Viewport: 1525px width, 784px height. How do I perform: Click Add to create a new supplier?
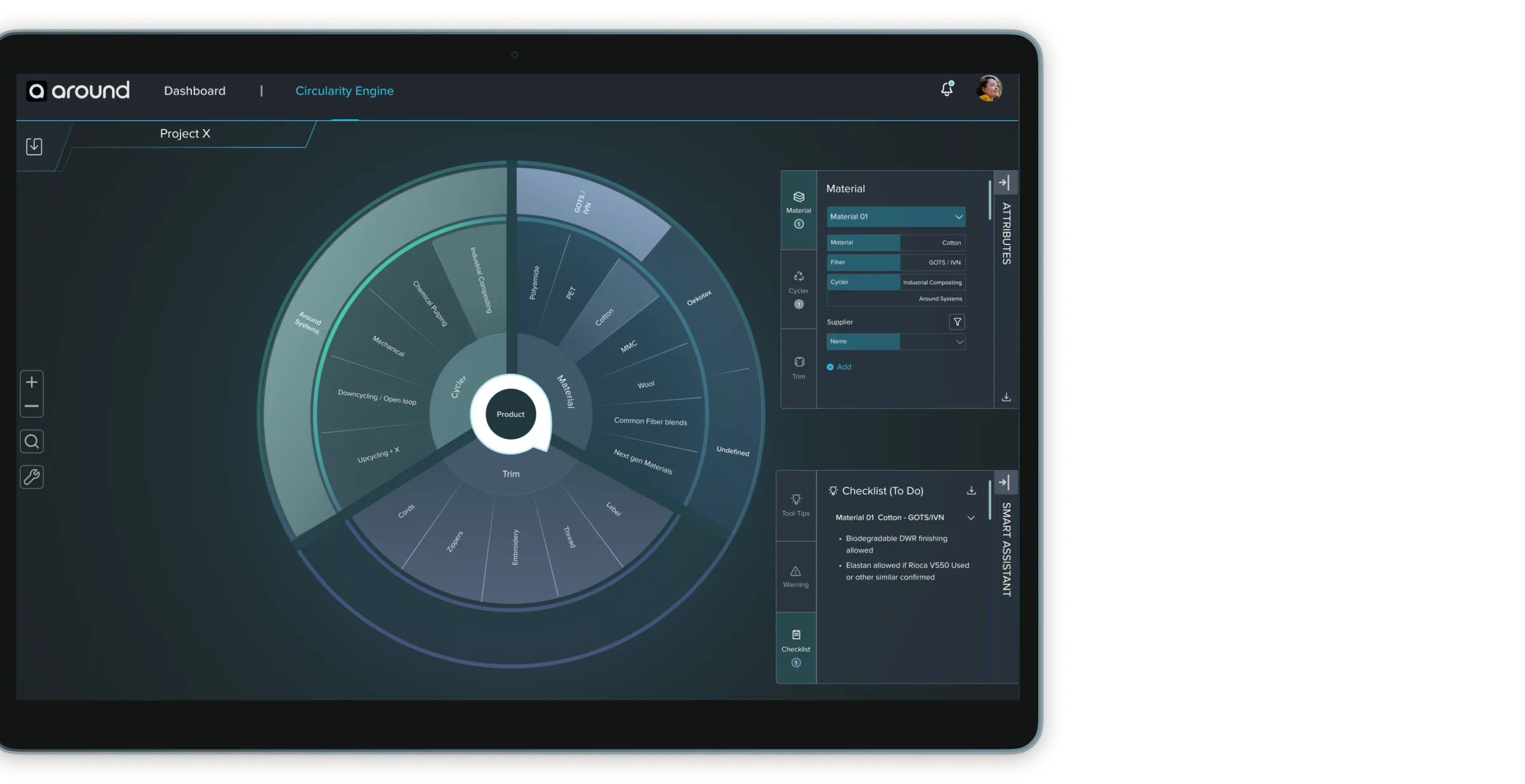tap(839, 367)
